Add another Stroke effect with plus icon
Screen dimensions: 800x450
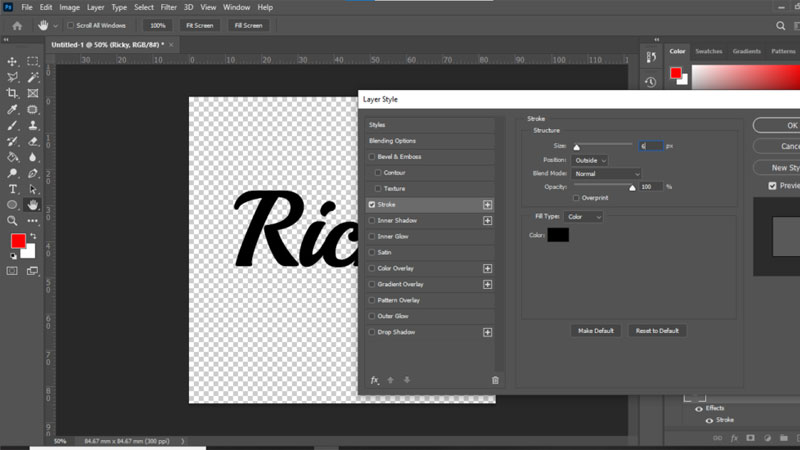(x=487, y=205)
